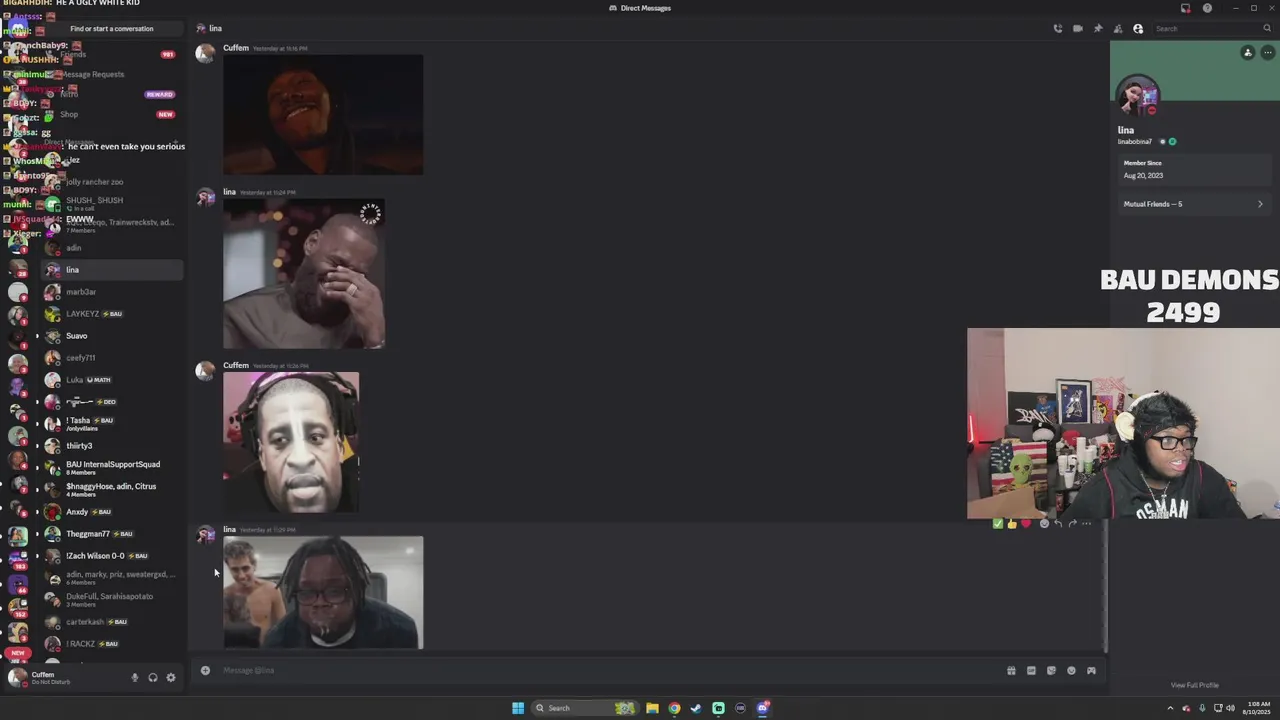Screen dimensions: 1280x720
Task: Select the lina direct message
Action: coord(112,270)
